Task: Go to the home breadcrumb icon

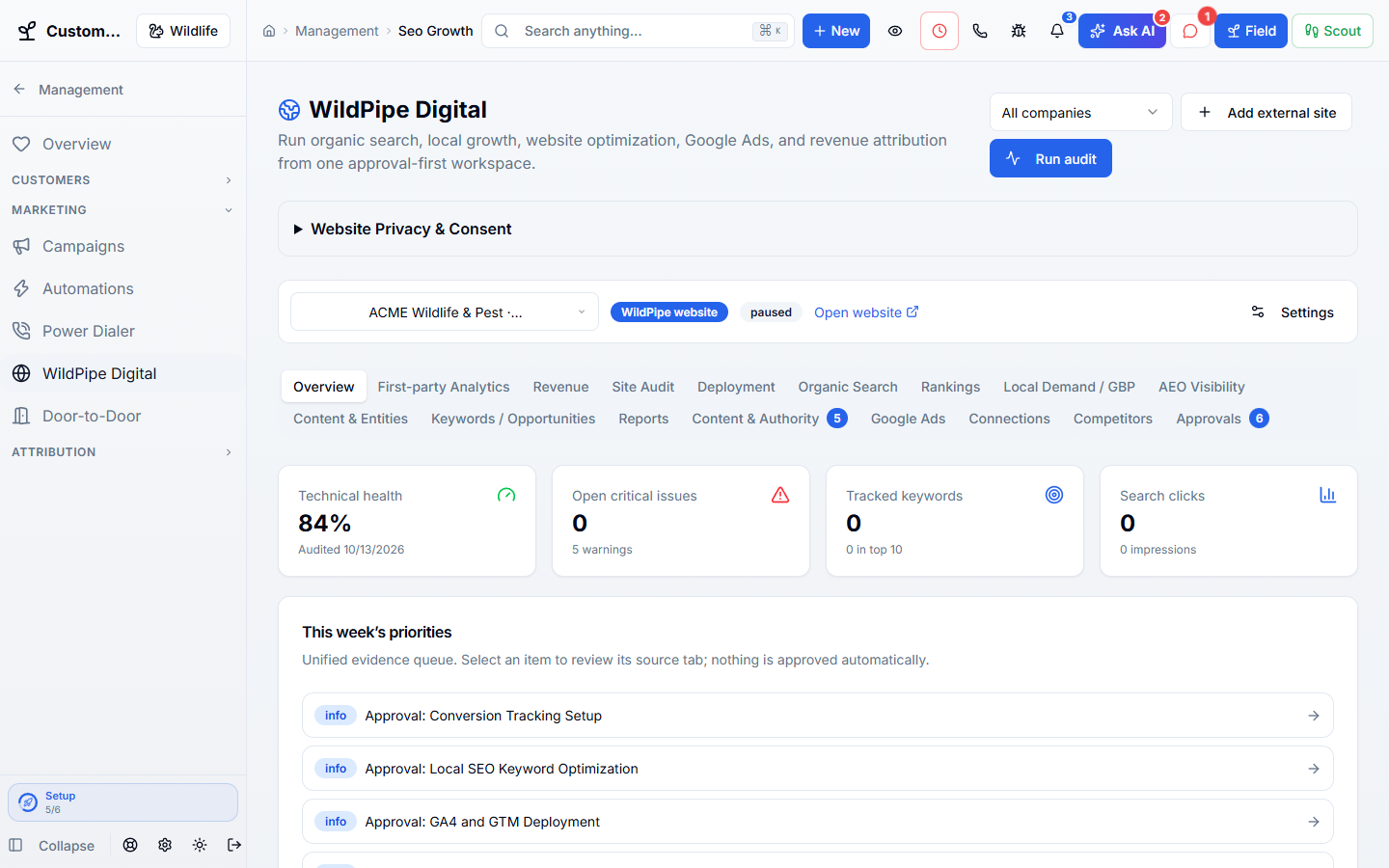Action: tap(269, 31)
